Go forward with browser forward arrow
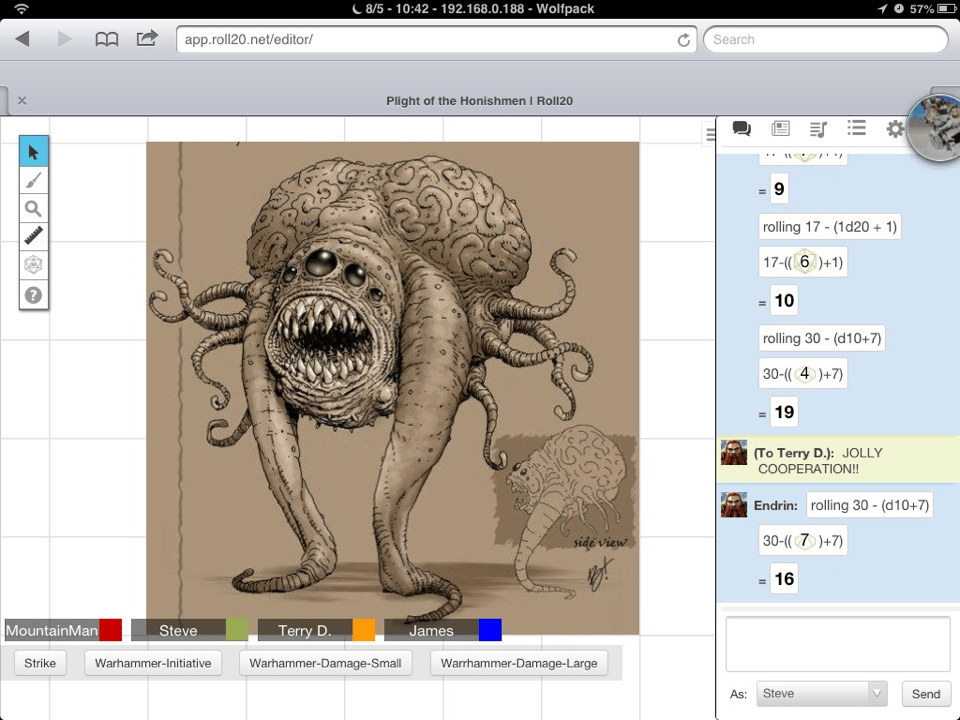 (x=64, y=39)
